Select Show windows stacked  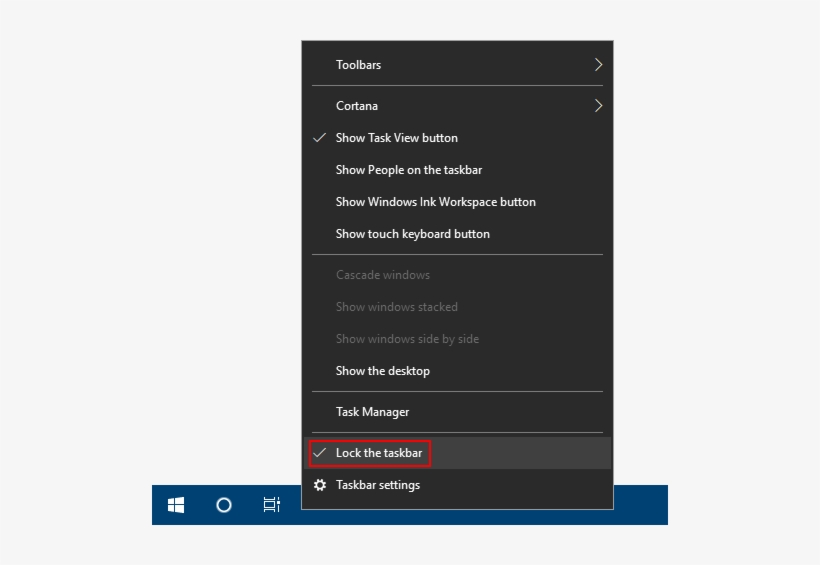396,307
